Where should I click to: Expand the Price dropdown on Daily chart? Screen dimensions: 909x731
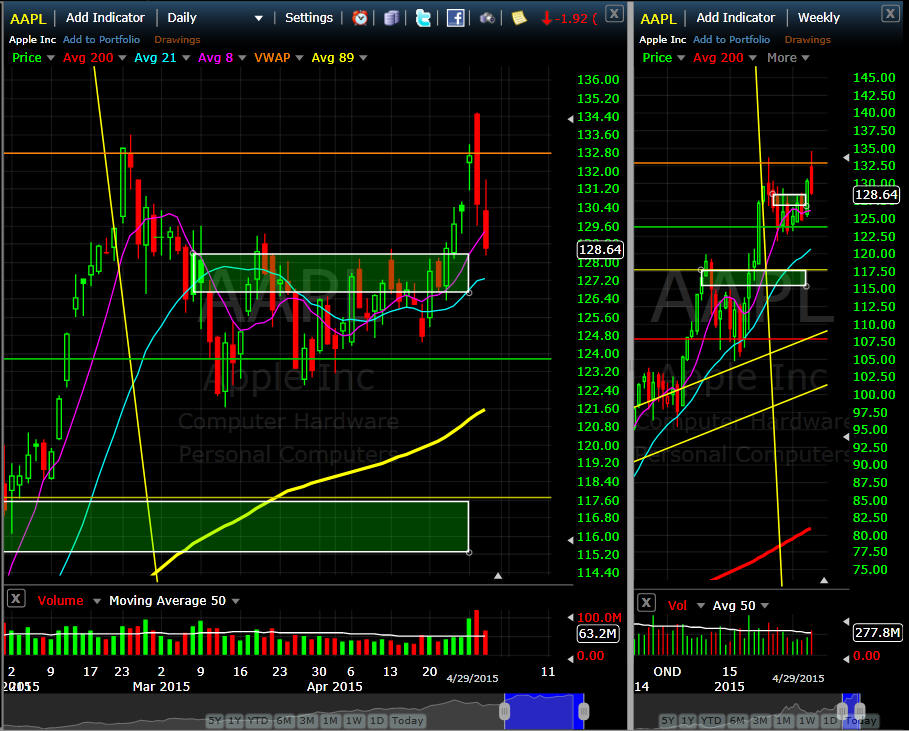(50, 58)
